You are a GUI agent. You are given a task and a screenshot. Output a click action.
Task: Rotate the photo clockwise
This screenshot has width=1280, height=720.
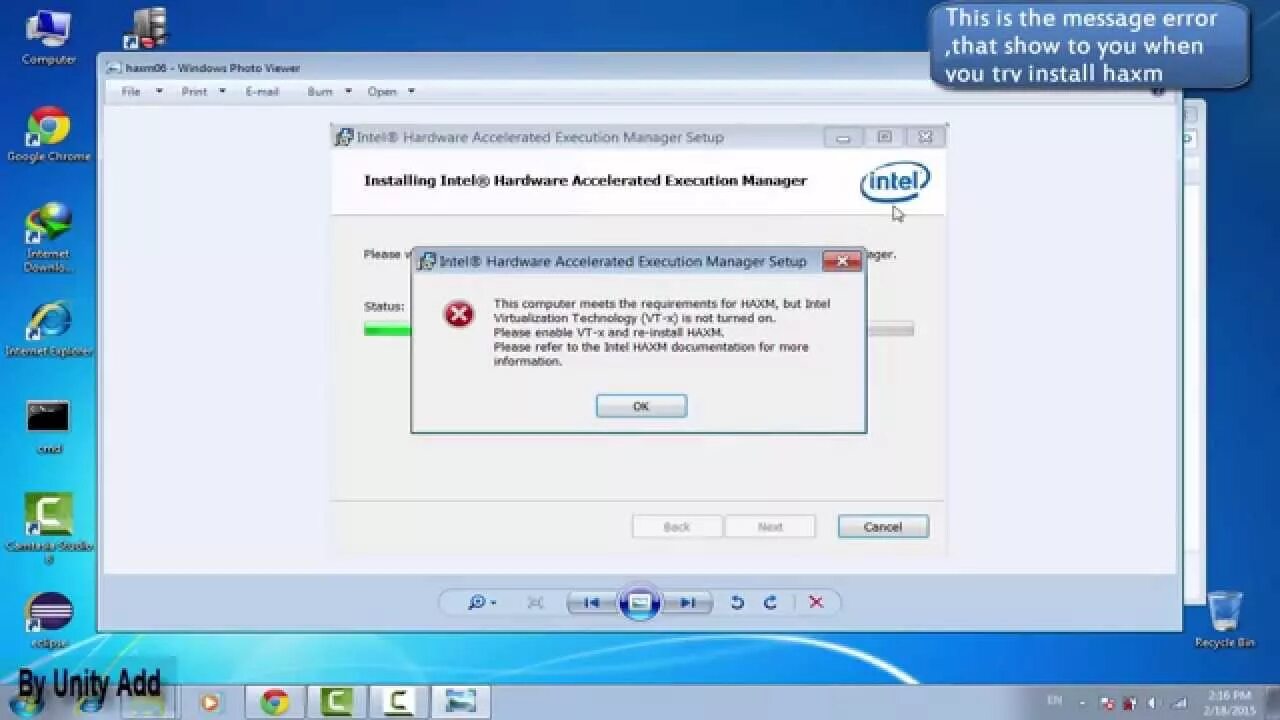coord(770,602)
